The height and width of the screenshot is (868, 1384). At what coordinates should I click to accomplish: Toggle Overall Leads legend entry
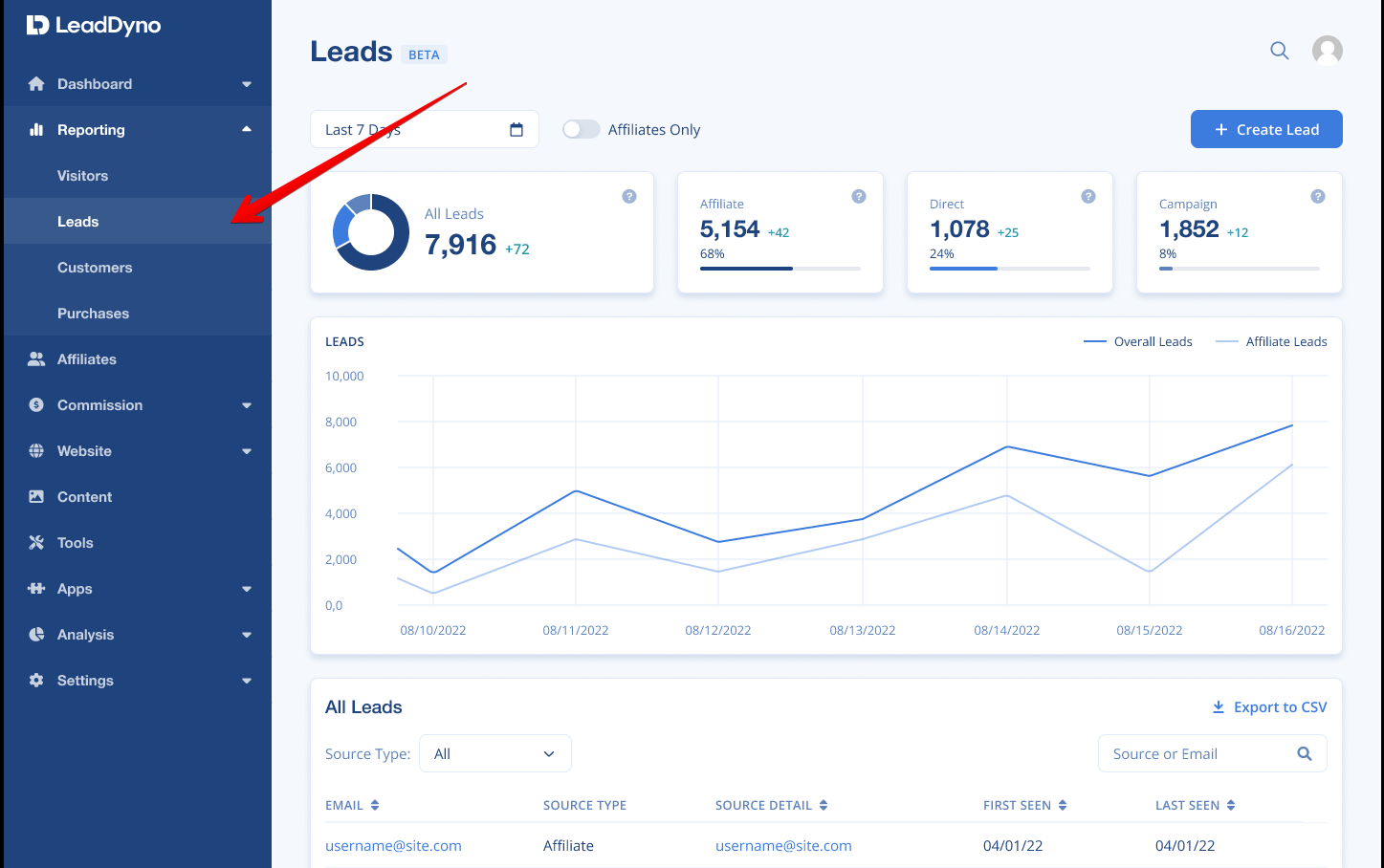1138,341
